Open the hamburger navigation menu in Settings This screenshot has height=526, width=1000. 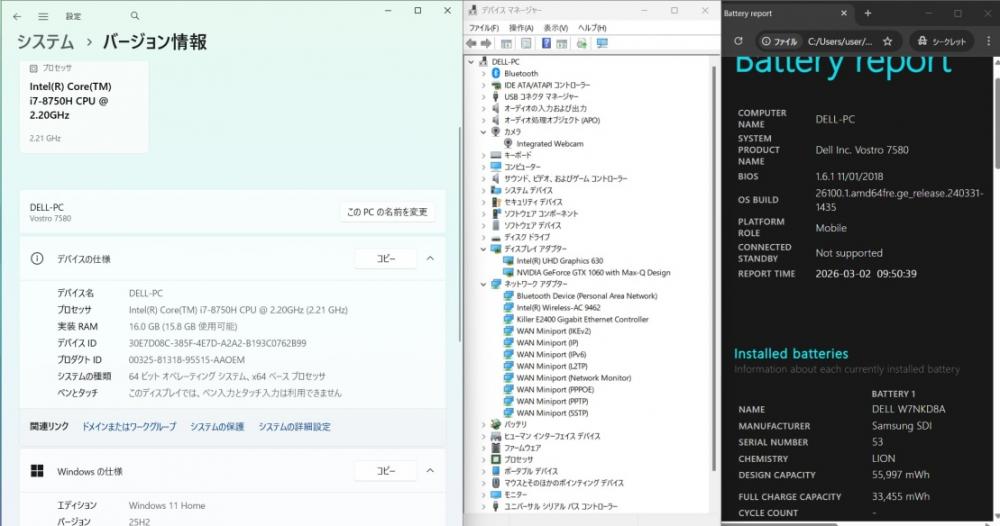click(x=43, y=16)
